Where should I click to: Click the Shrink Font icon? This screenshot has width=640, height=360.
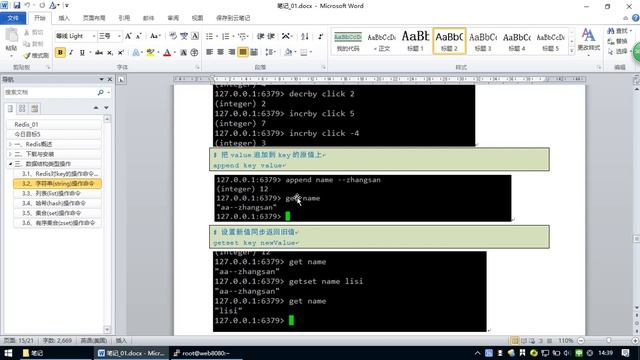pos(138,36)
